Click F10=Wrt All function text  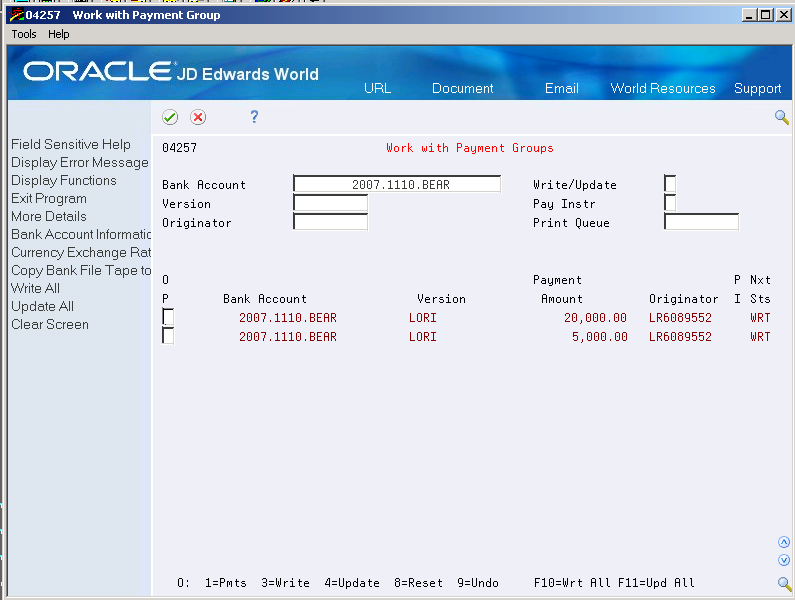pyautogui.click(x=572, y=583)
